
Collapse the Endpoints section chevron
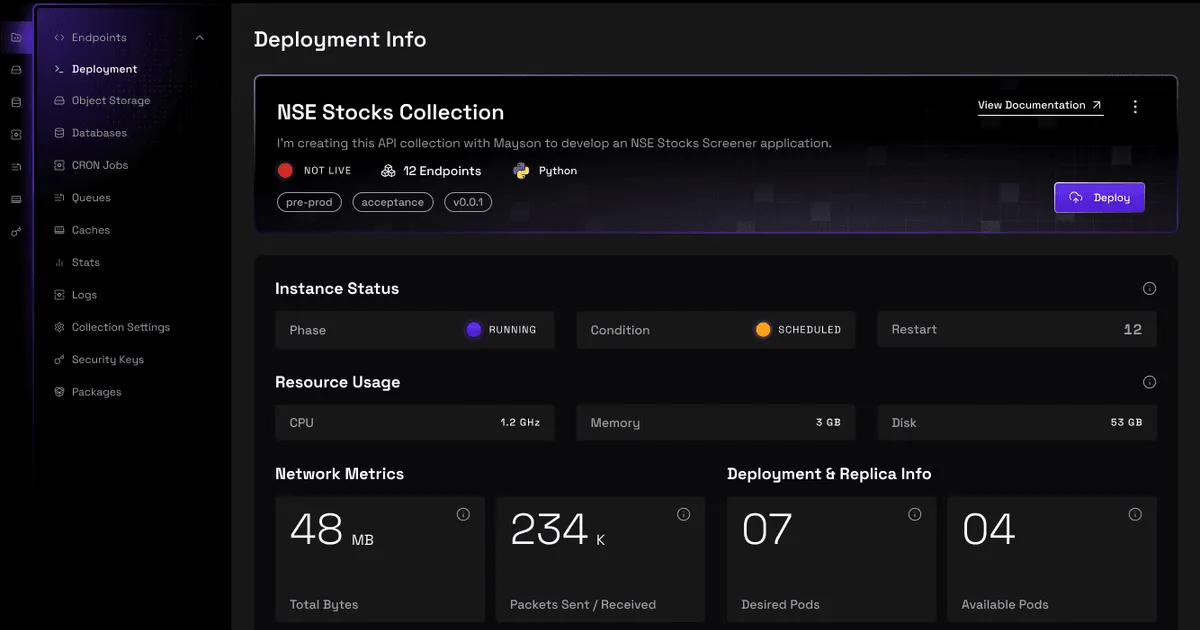pyautogui.click(x=200, y=38)
